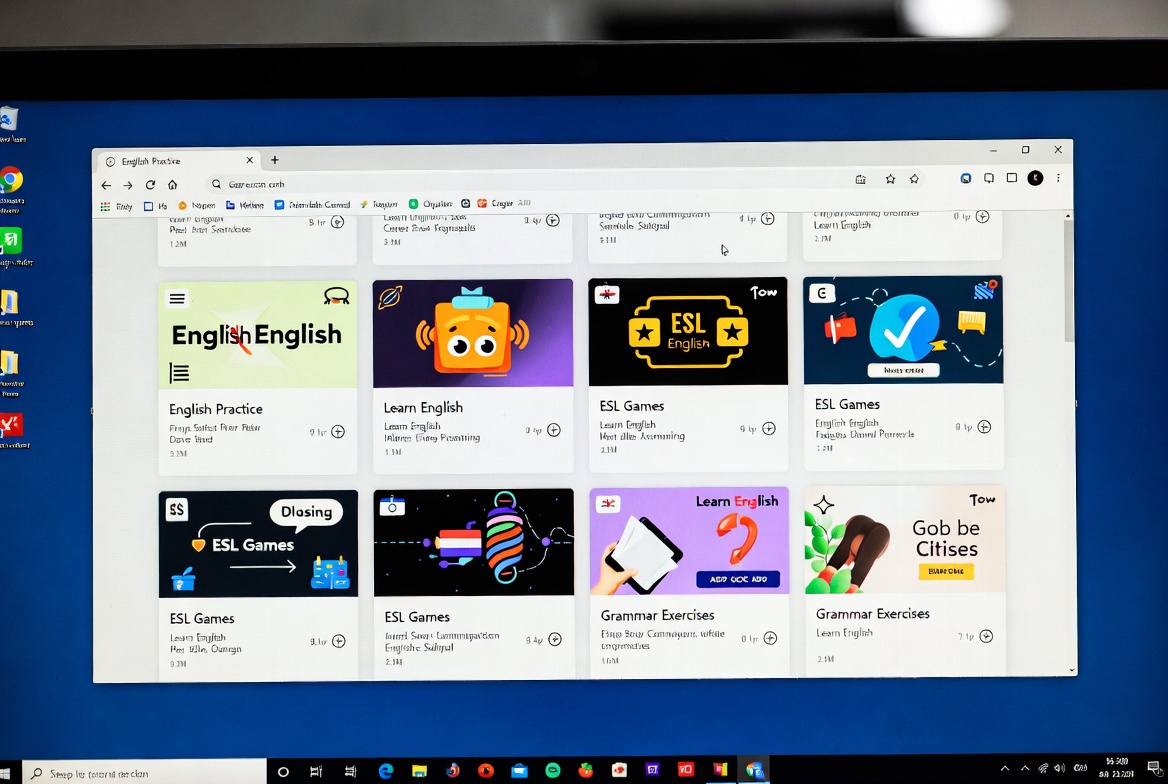This screenshot has width=1168, height=784.
Task: Open a new tab with the plus button
Action: pyautogui.click(x=275, y=160)
